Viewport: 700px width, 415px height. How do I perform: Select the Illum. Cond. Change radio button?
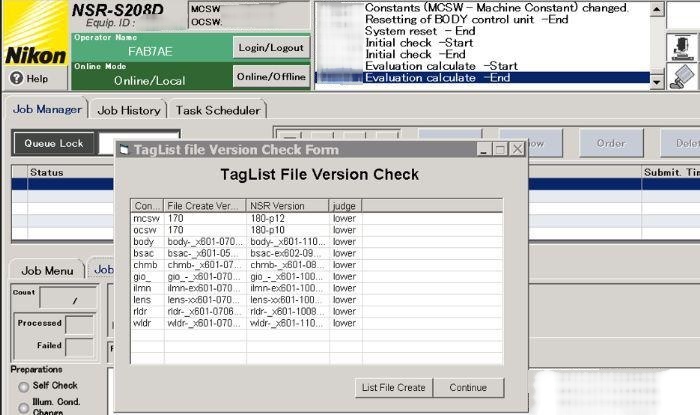pos(24,407)
